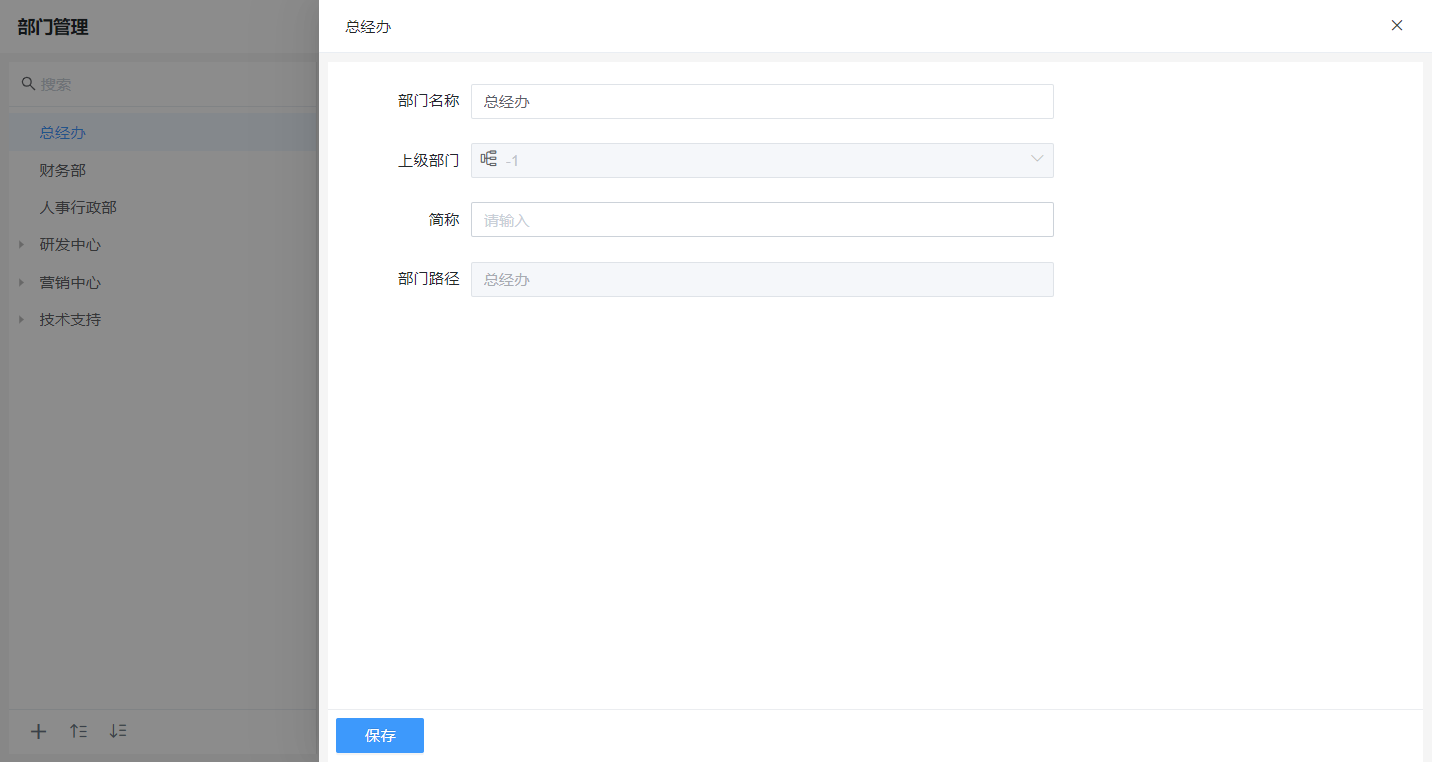This screenshot has height=762, width=1432.
Task: Click the 部门路径 field
Action: pyautogui.click(x=762, y=280)
